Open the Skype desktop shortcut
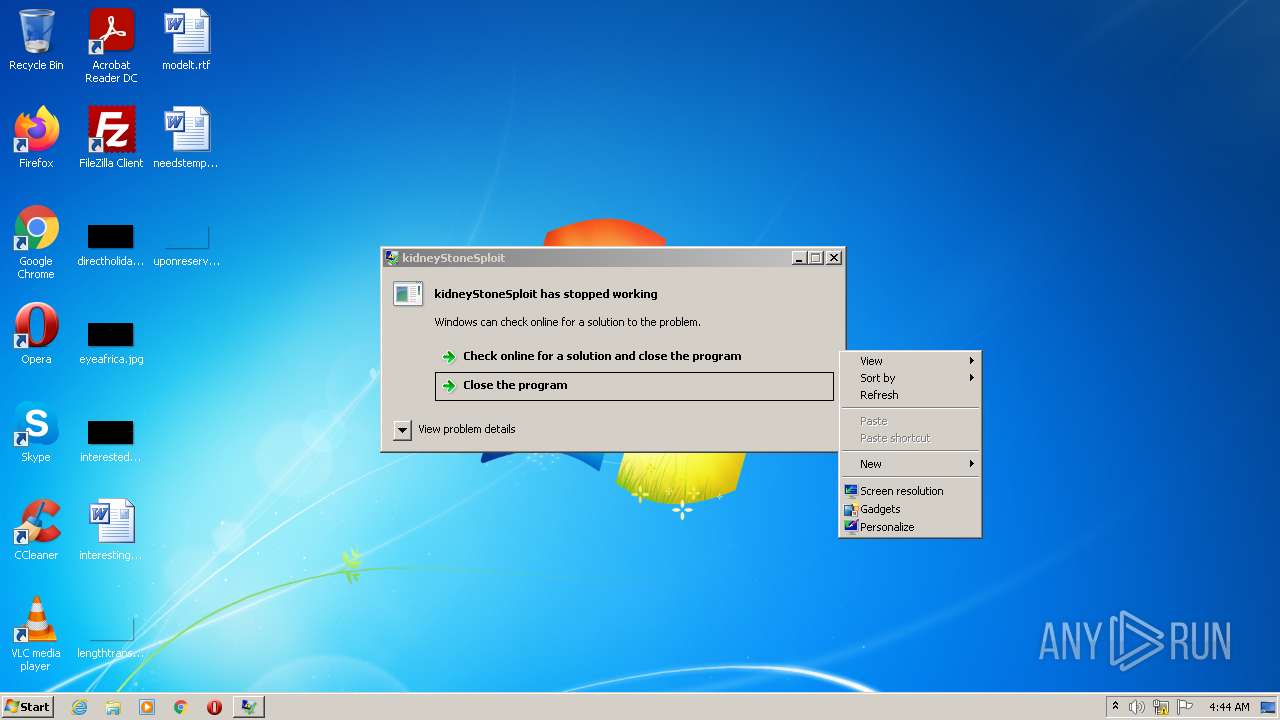1280x720 pixels. (36, 432)
